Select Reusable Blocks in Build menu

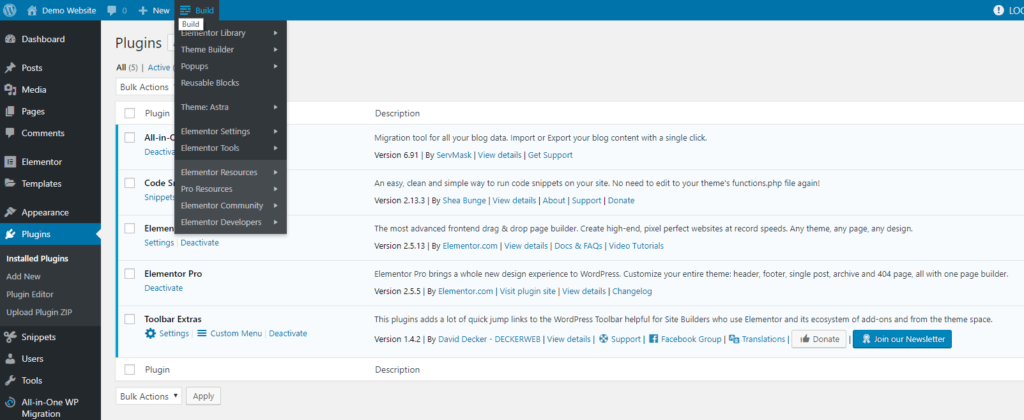pos(210,83)
